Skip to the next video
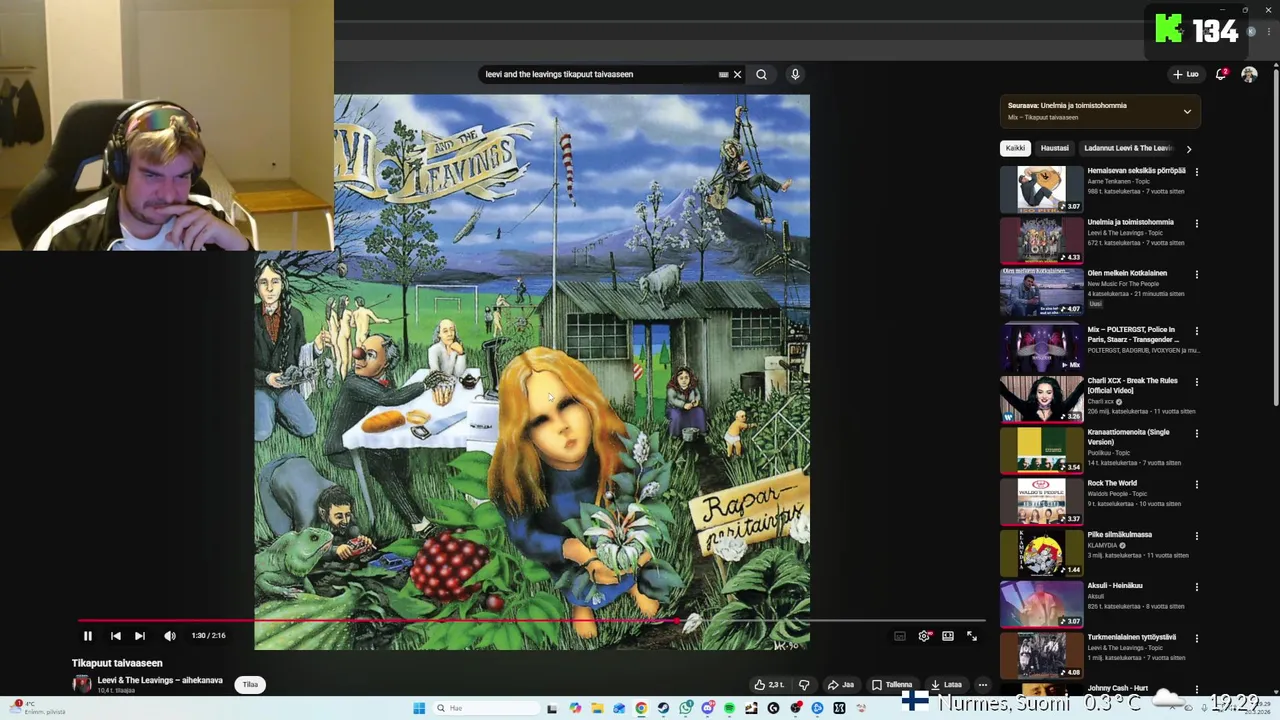 pyautogui.click(x=140, y=636)
